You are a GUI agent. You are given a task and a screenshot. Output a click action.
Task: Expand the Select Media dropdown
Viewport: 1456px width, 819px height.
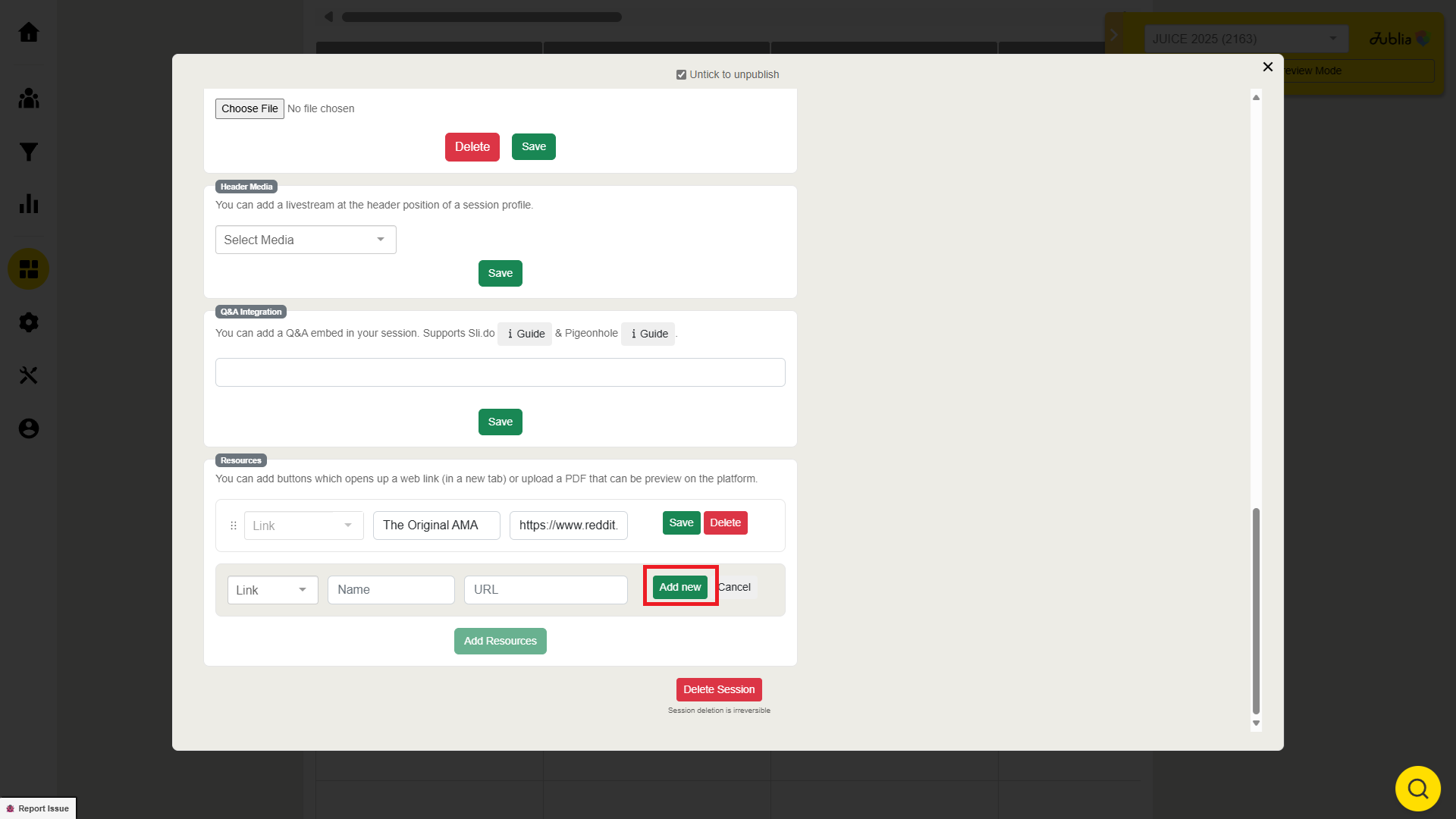[306, 240]
